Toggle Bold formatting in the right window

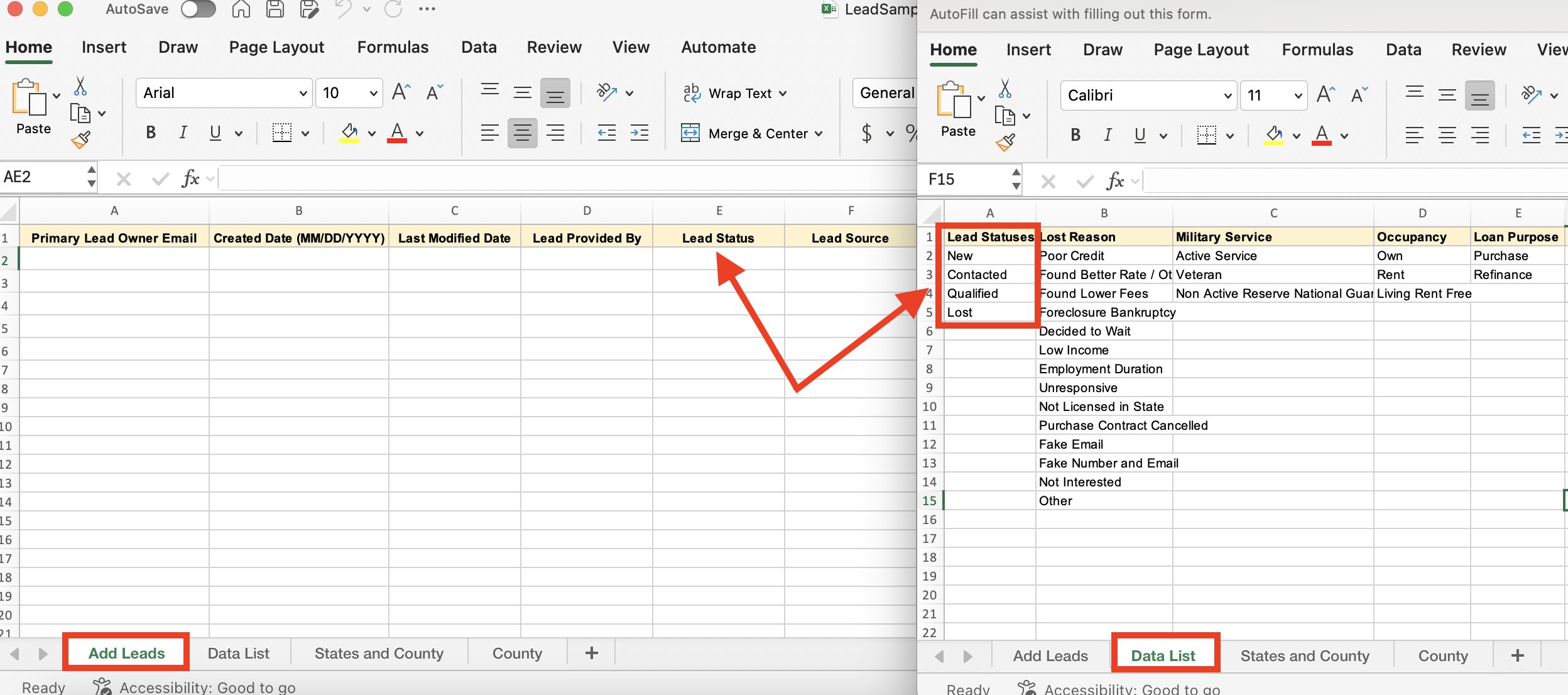tap(1075, 135)
